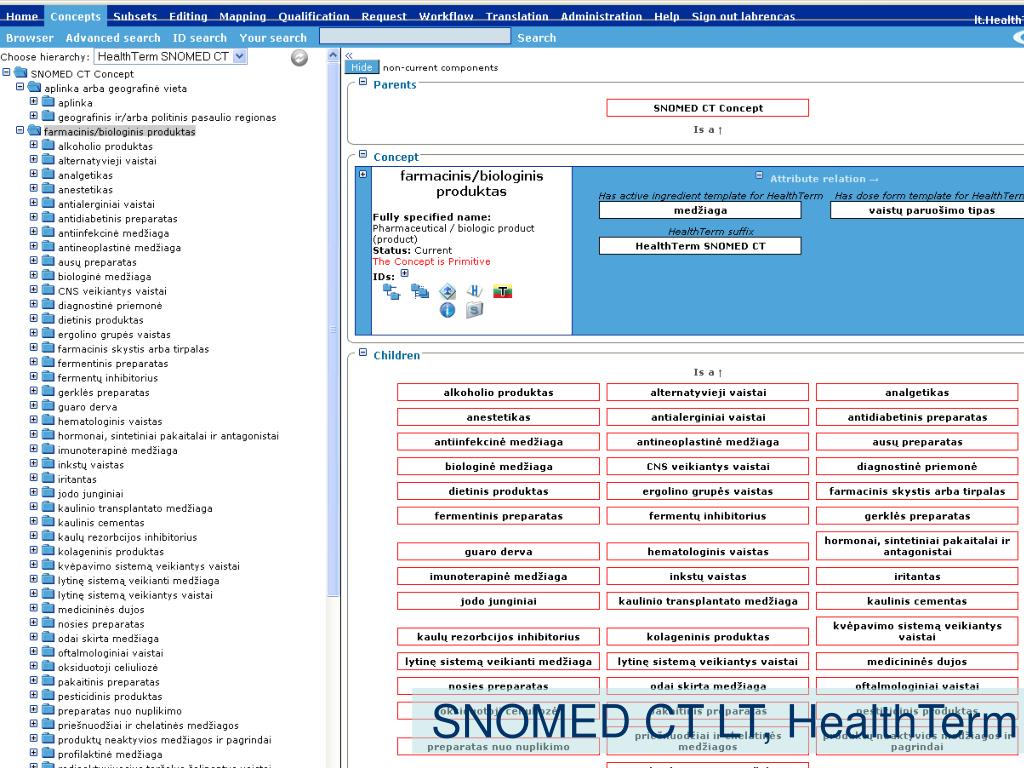Click the folder icon beside medicininės dujos
The width and height of the screenshot is (1024, 768).
48,609
